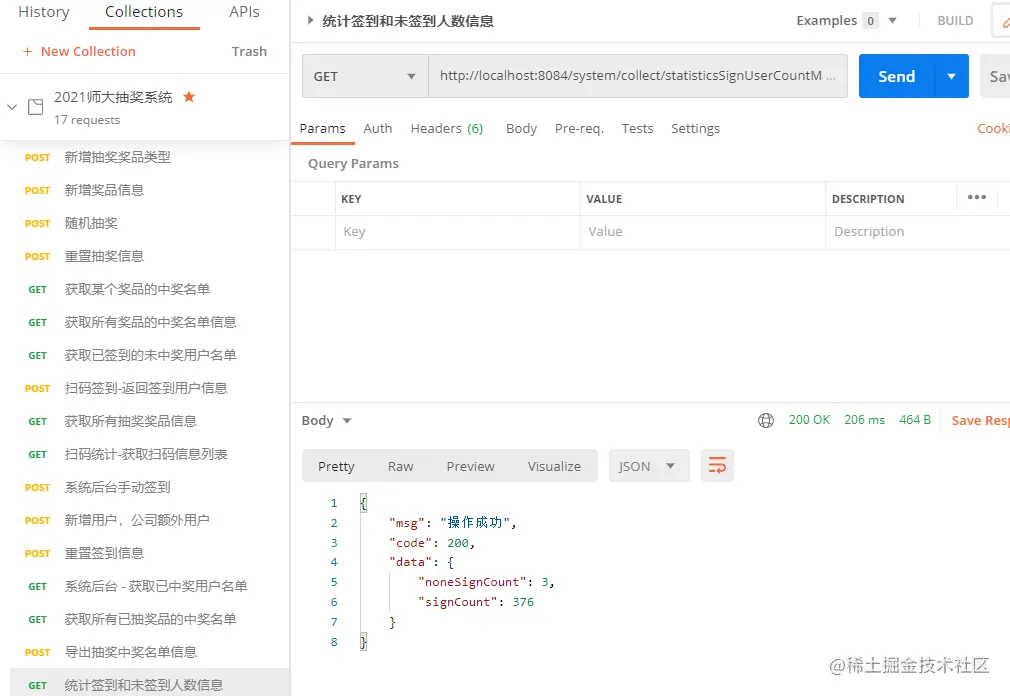Open the Pre-req. tab
Viewport: 1010px width, 696px height.
pos(579,128)
